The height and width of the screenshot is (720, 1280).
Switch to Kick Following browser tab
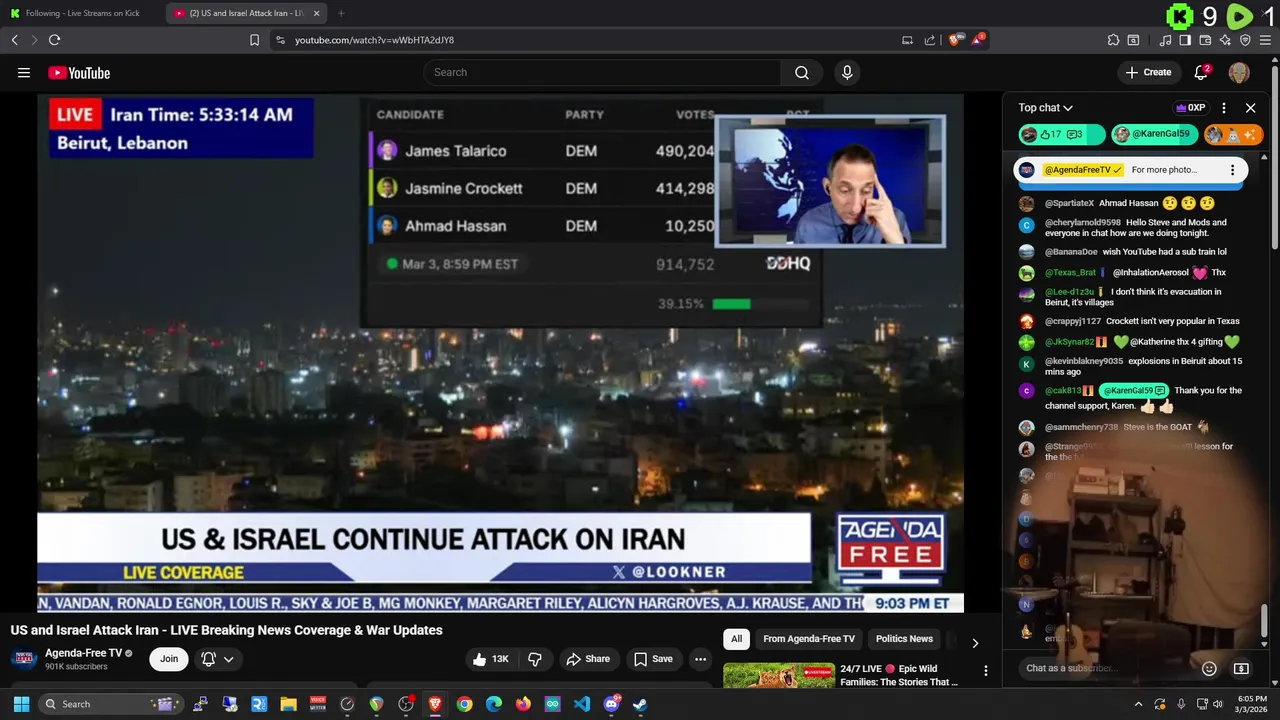pyautogui.click(x=83, y=13)
